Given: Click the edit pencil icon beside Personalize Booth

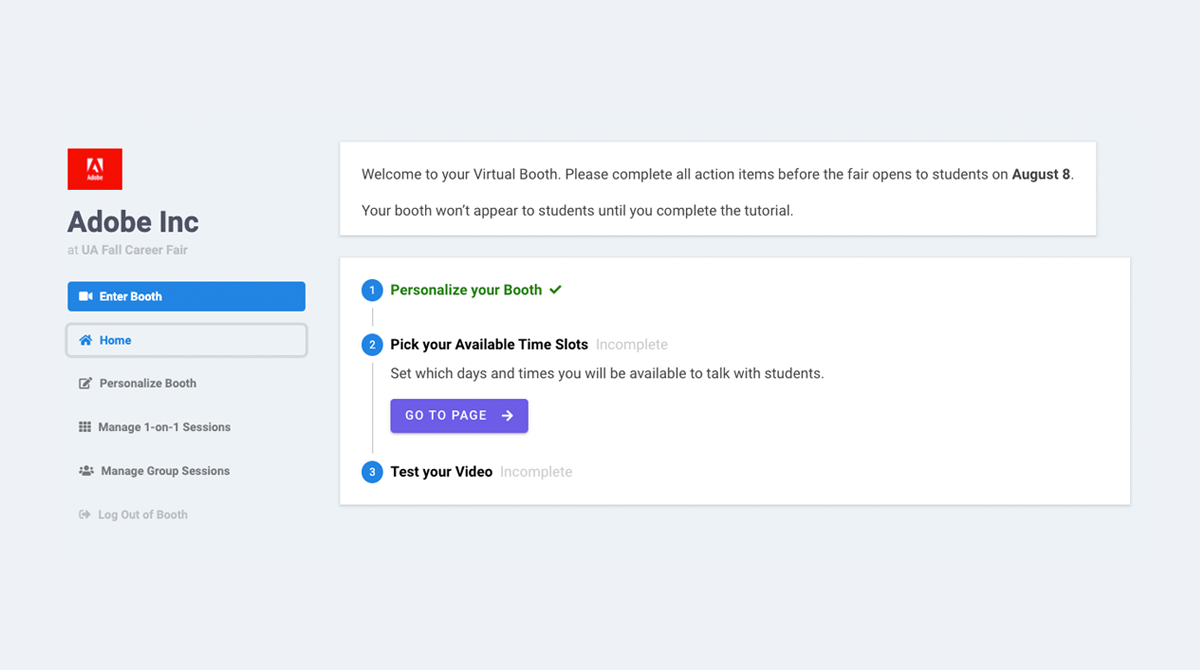Looking at the screenshot, I should 86,383.
